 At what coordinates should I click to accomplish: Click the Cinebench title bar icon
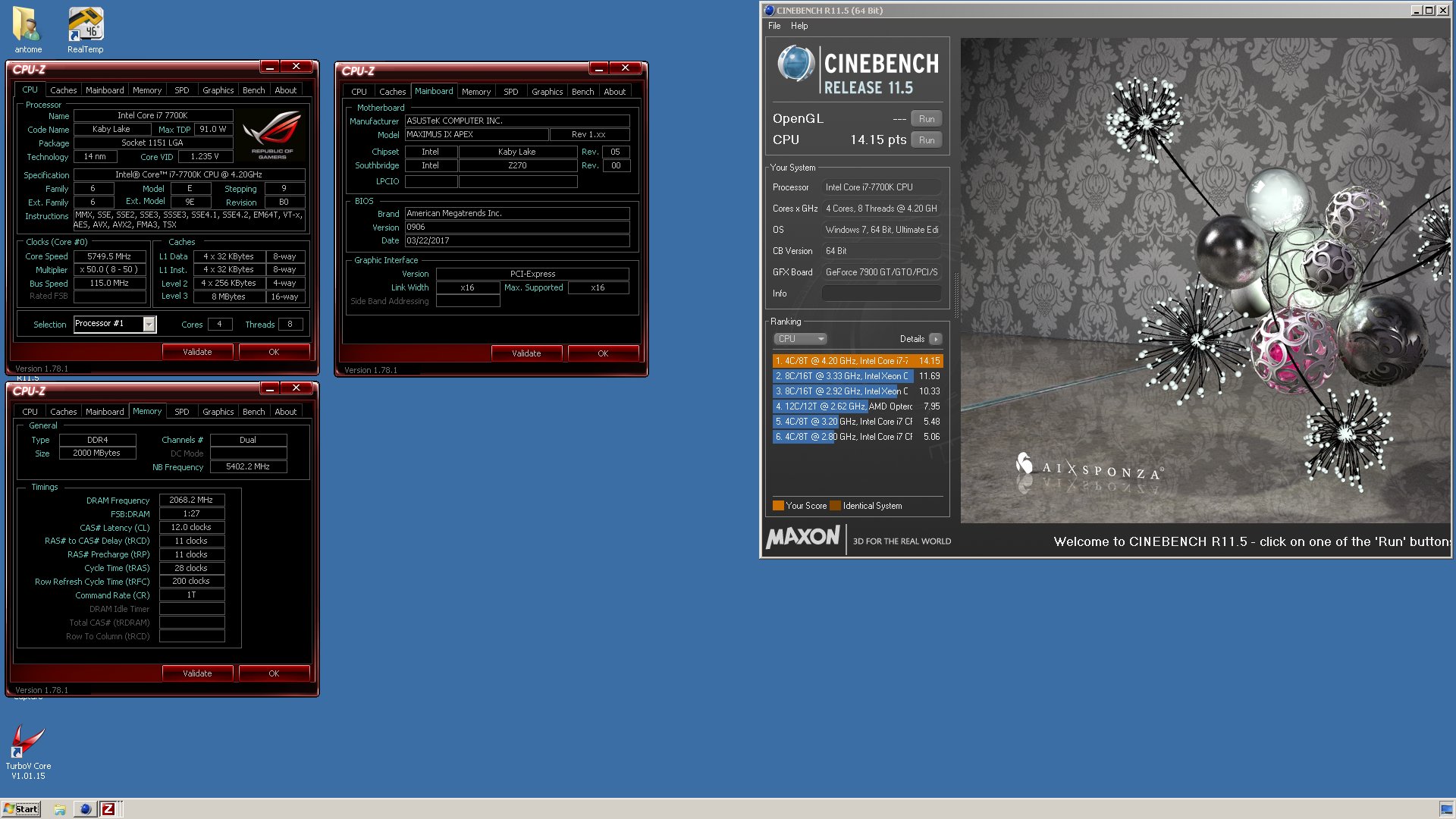point(769,11)
